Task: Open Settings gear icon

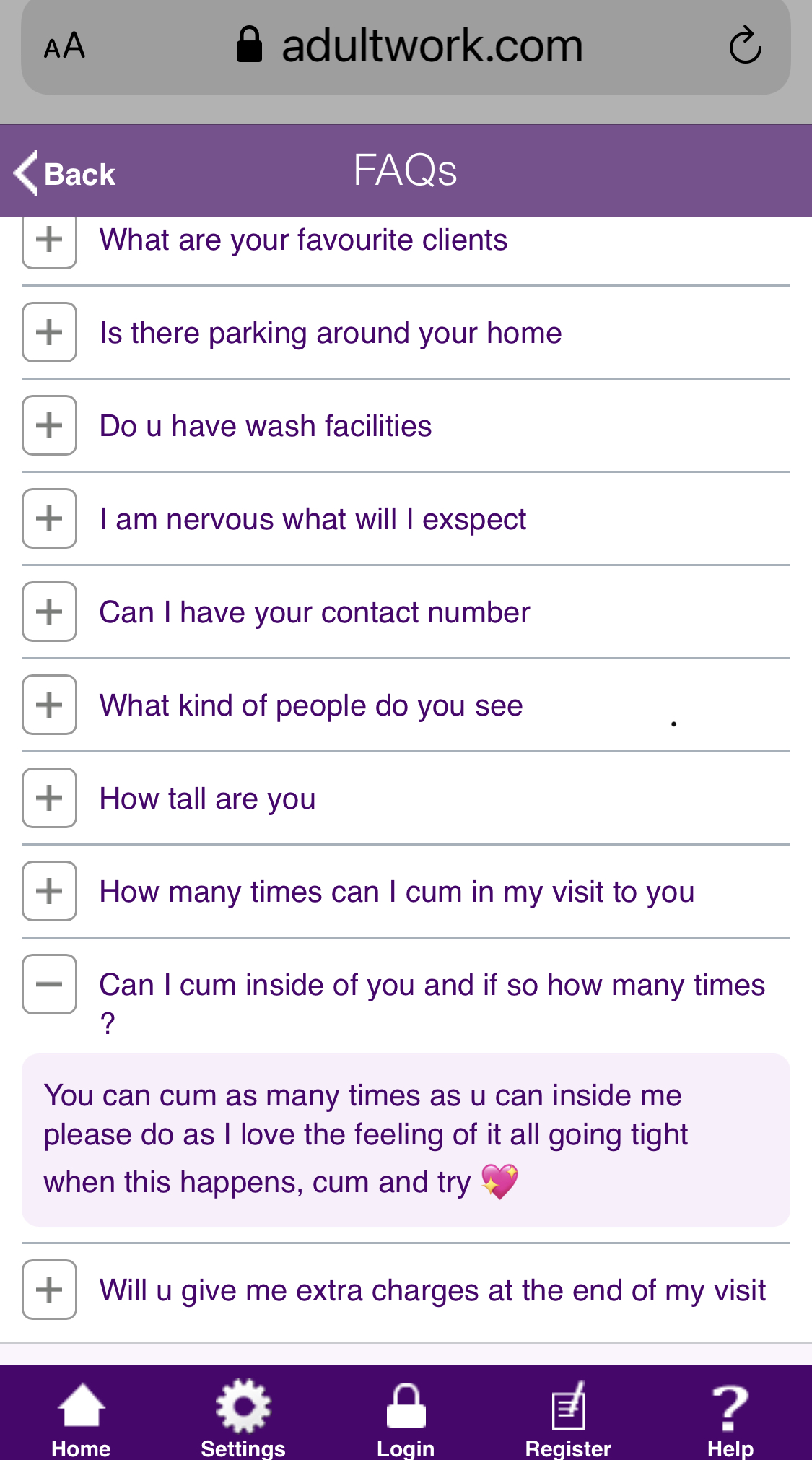Action: pos(243,1407)
